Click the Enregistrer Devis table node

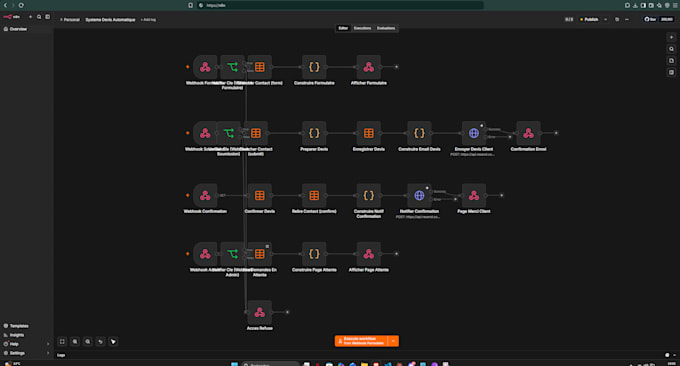coord(369,133)
